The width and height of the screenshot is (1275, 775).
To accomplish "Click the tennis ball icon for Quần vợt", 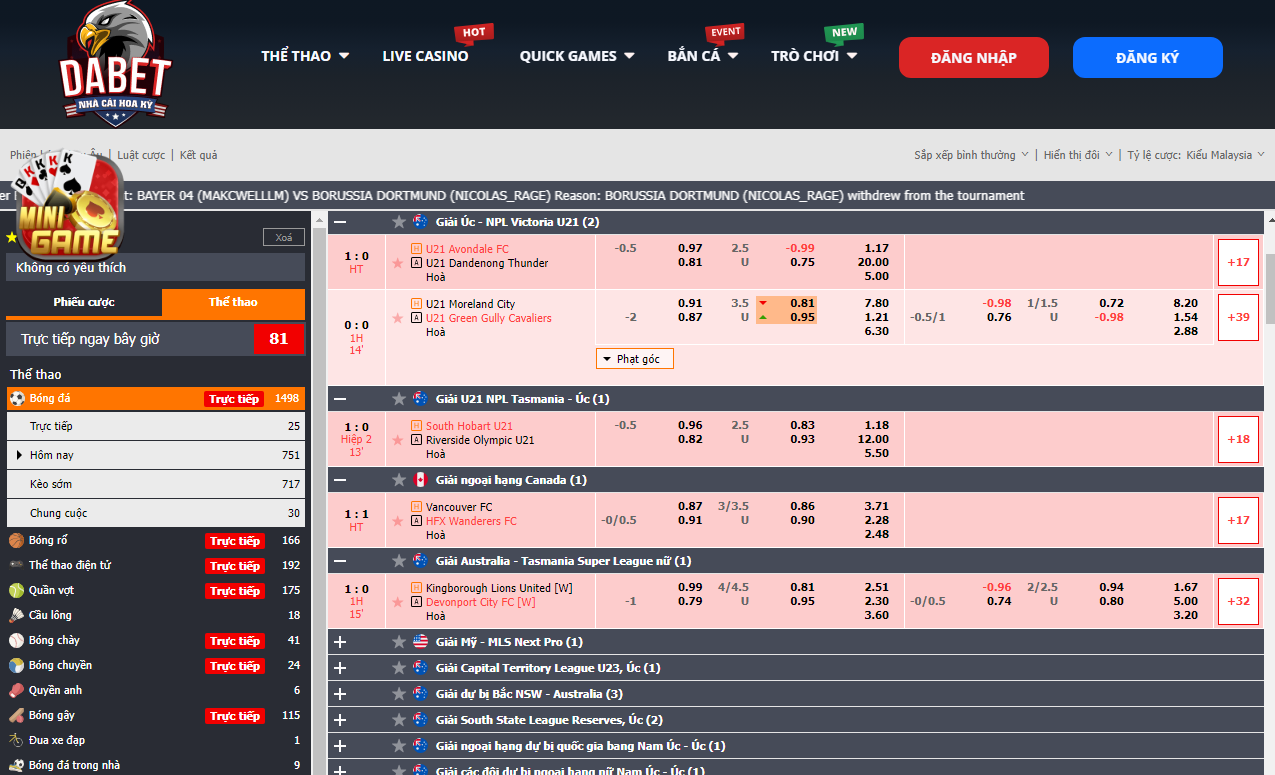I will coord(17,591).
